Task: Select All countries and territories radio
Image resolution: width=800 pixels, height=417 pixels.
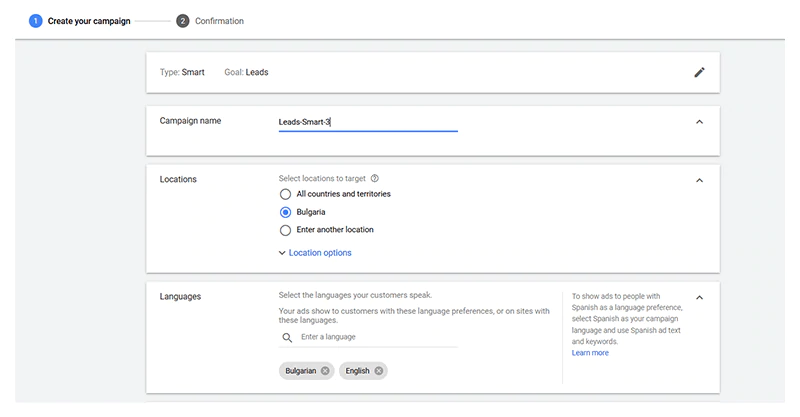Action: tap(286, 194)
